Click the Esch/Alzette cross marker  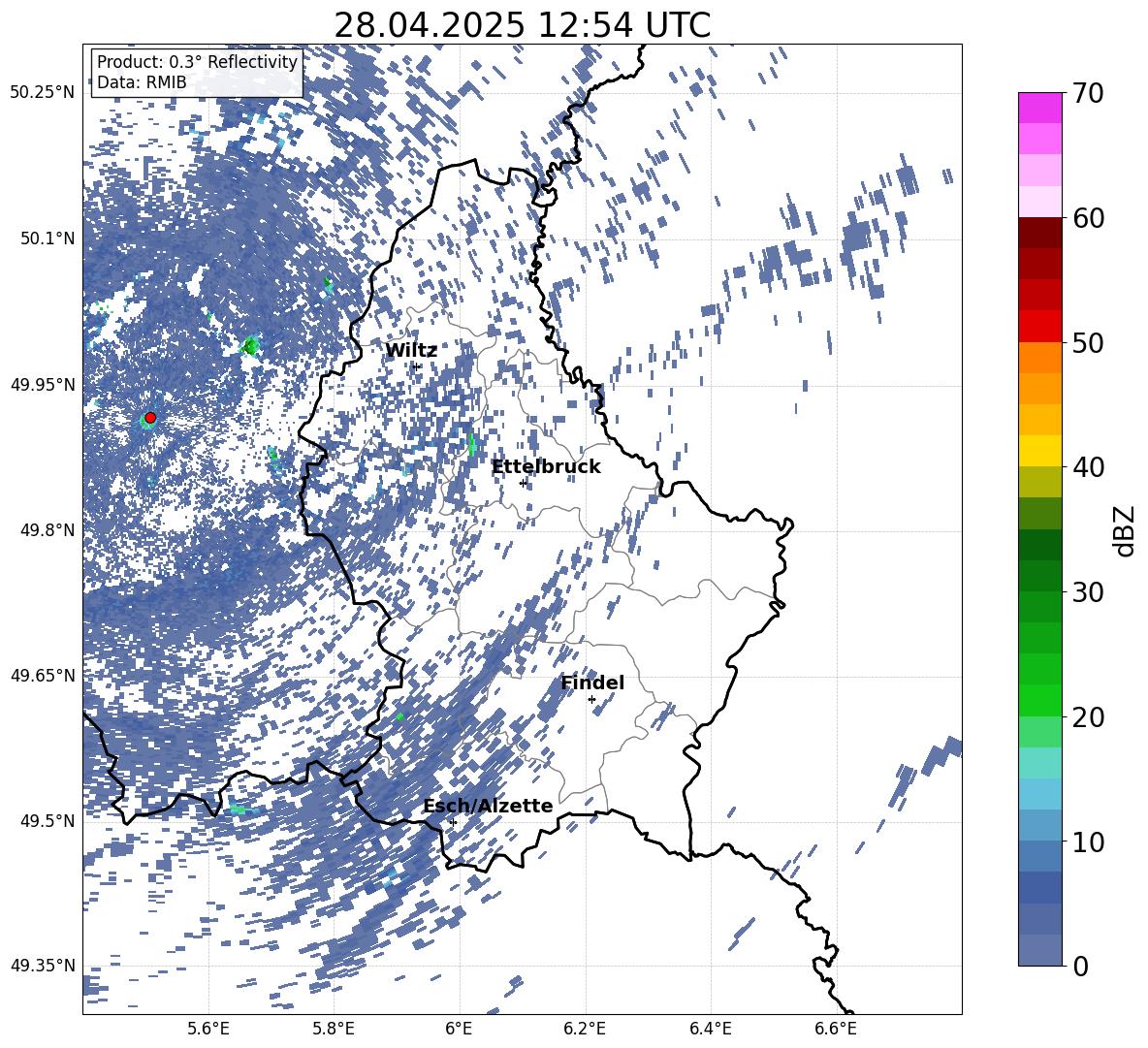point(453,822)
